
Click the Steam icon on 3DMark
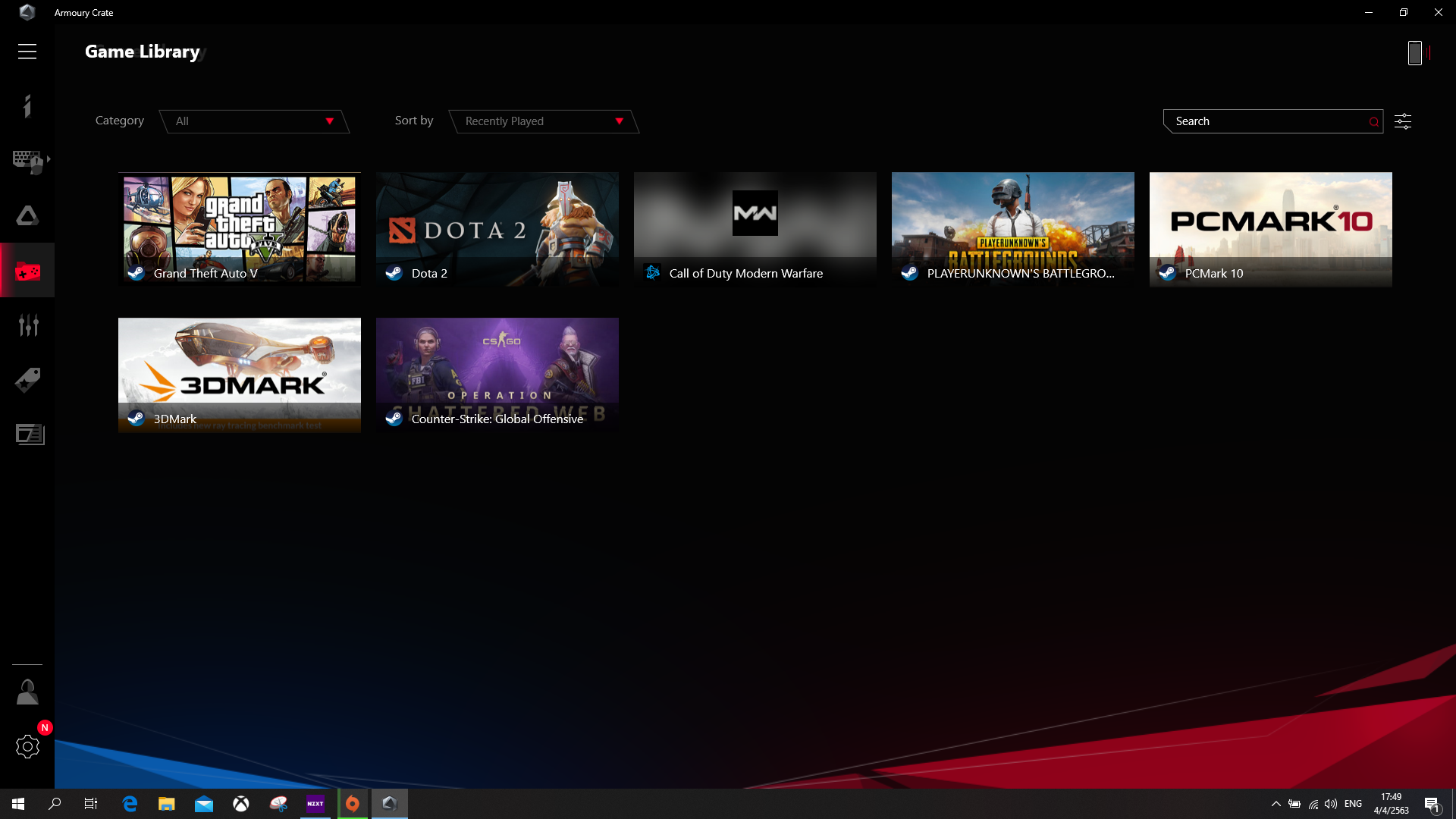click(x=136, y=419)
